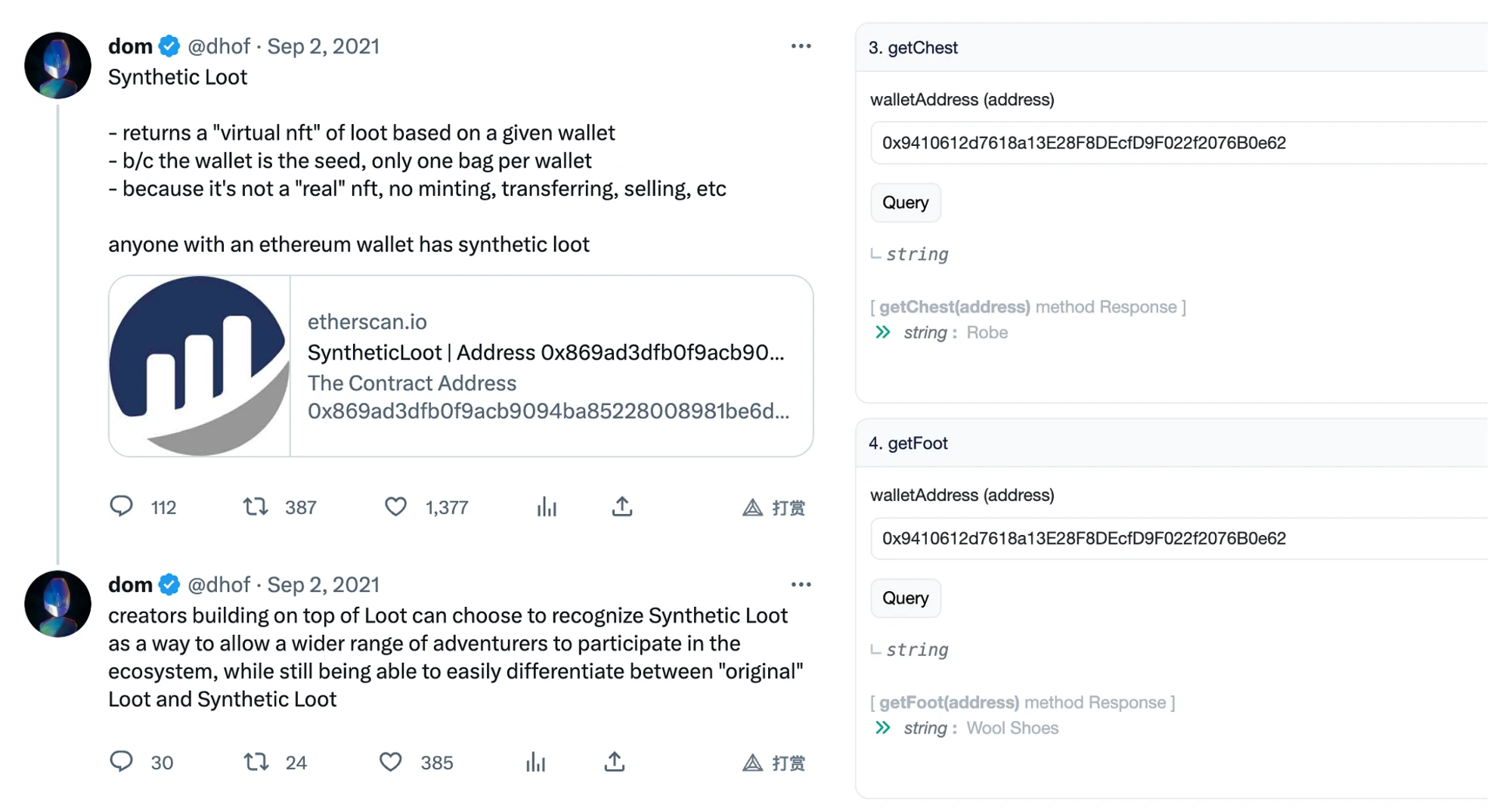Like dom's Synthetic Loot tweet
The height and width of the screenshot is (811, 1512).
pyautogui.click(x=395, y=507)
